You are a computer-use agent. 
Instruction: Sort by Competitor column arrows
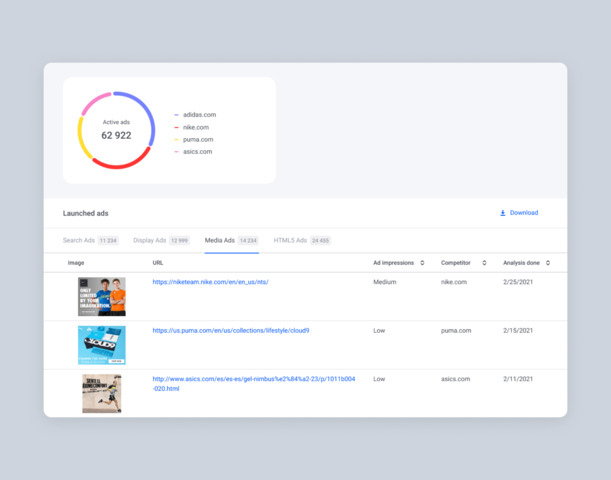(484, 263)
